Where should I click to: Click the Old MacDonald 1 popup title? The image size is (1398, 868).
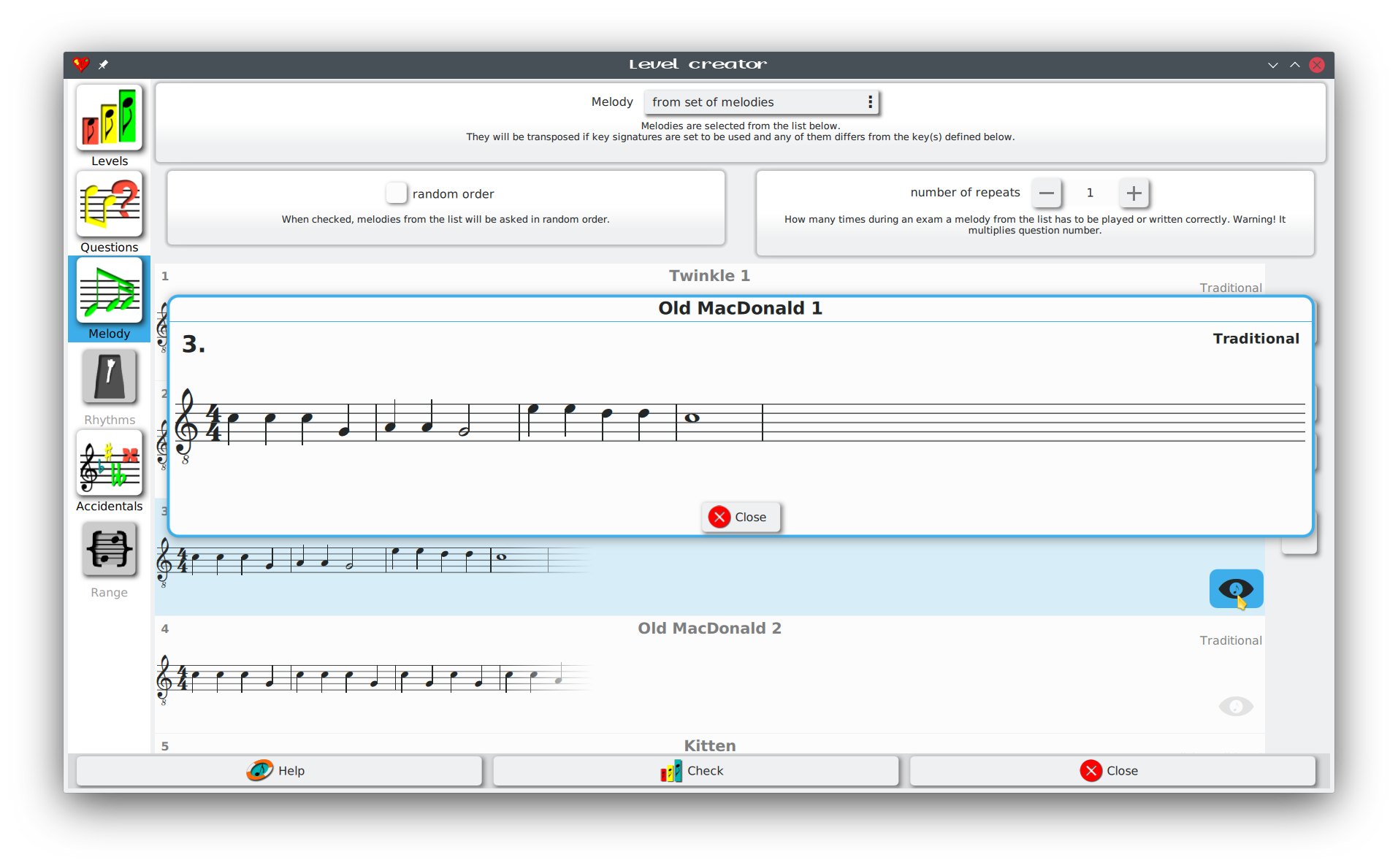[x=740, y=308]
